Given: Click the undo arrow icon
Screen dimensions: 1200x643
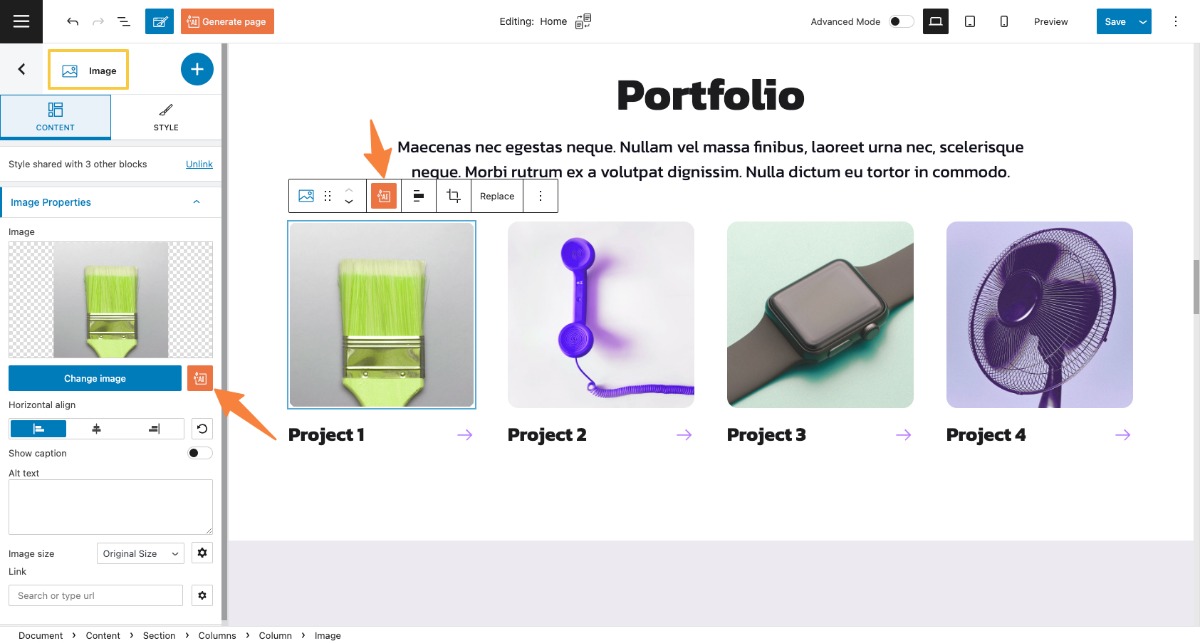Looking at the screenshot, I should coord(72,21).
